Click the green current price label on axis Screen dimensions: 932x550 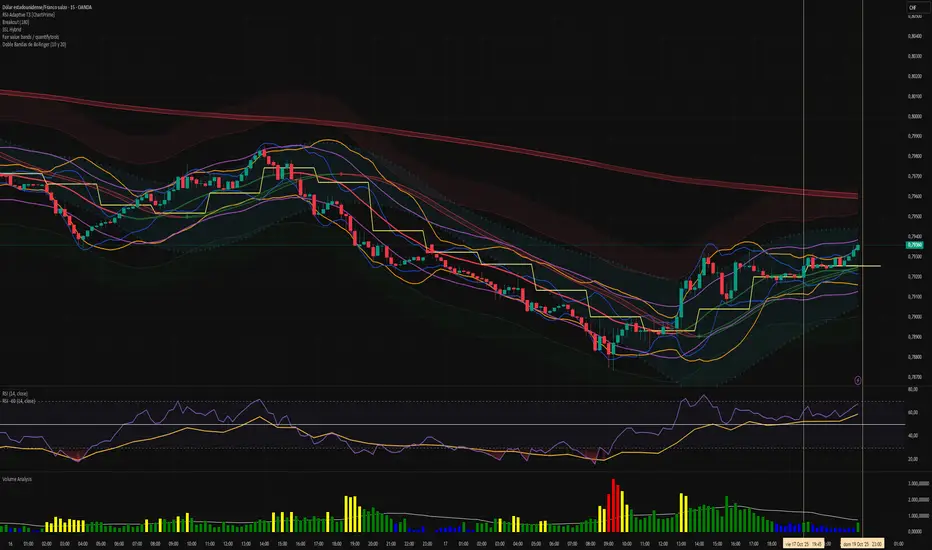click(x=914, y=244)
